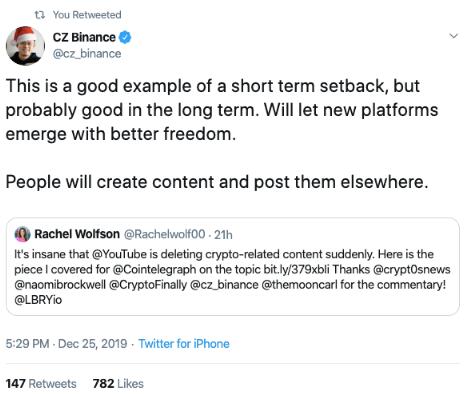Click the You Retweeted label
The width and height of the screenshot is (471, 394).
[87, 15]
